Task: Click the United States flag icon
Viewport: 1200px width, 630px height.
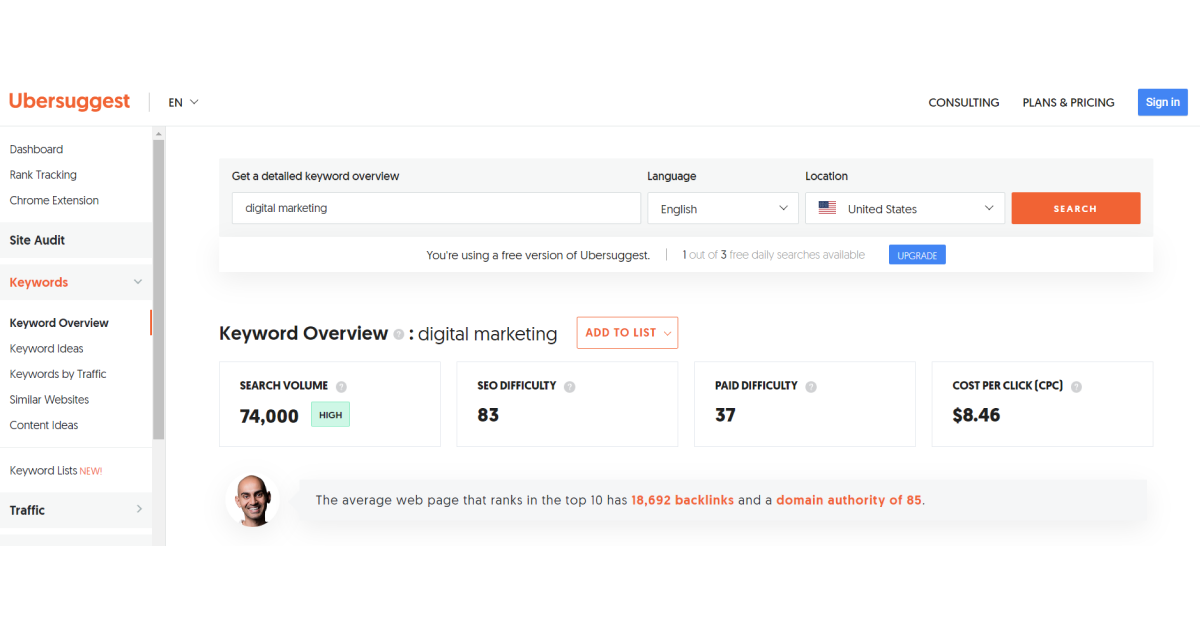Action: point(827,208)
